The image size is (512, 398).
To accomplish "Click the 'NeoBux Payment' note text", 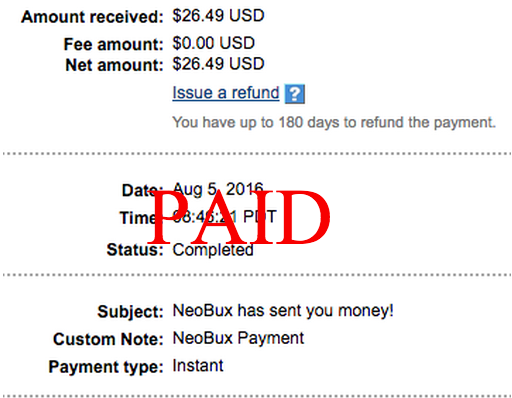I will [x=238, y=338].
